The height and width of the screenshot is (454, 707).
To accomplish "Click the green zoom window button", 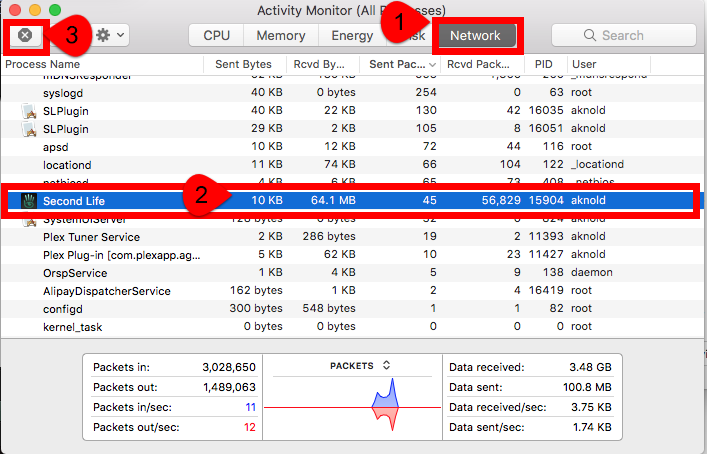I will point(55,9).
